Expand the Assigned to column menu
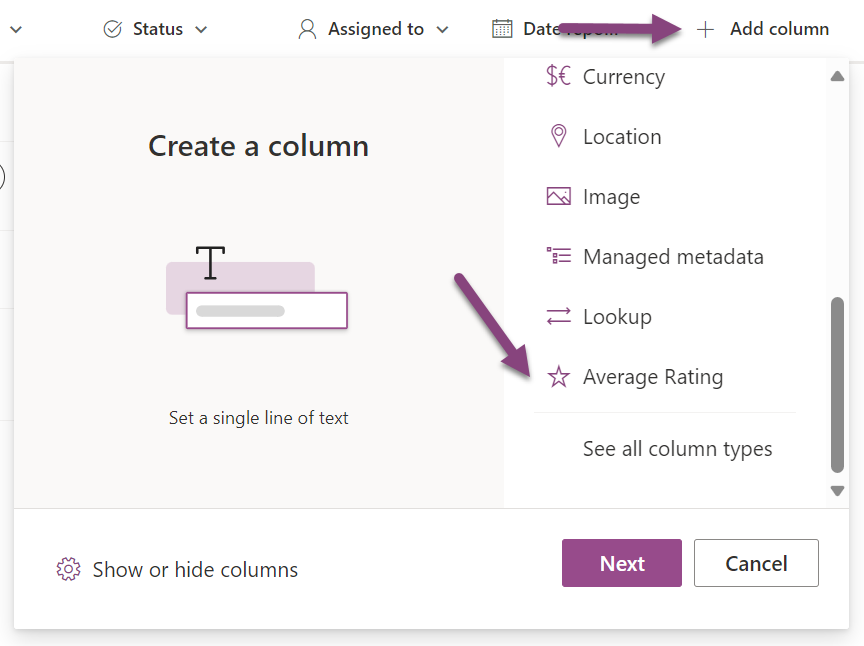This screenshot has width=864, height=646. coord(441,29)
